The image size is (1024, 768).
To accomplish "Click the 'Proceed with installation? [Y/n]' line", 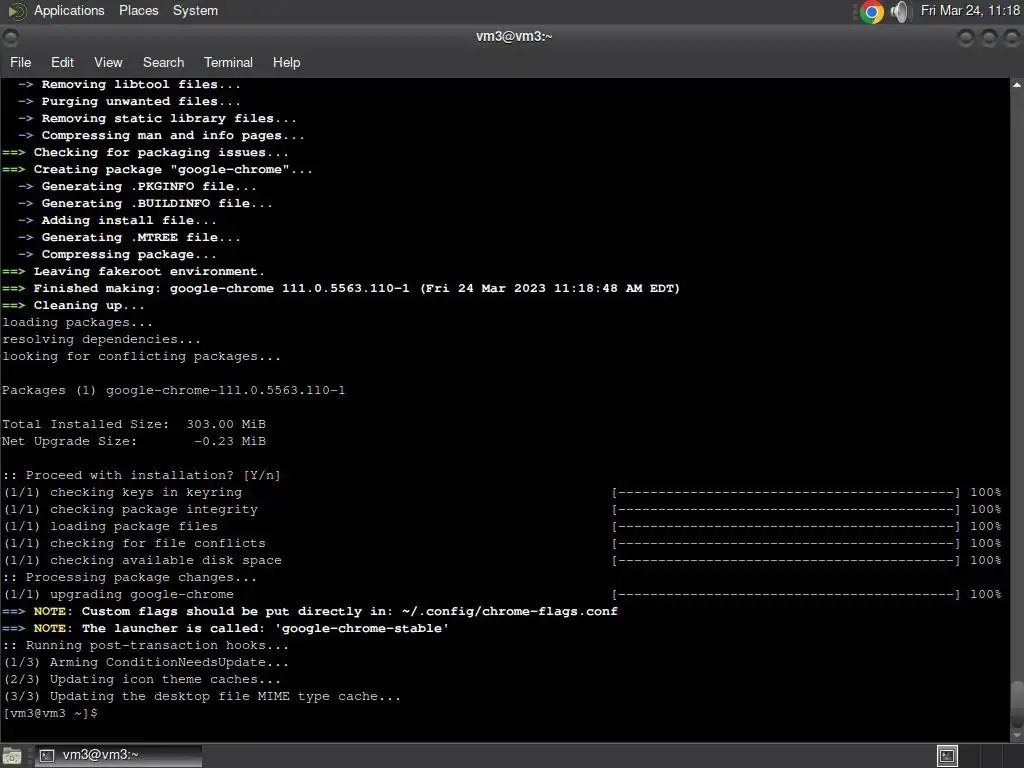I will click(141, 475).
